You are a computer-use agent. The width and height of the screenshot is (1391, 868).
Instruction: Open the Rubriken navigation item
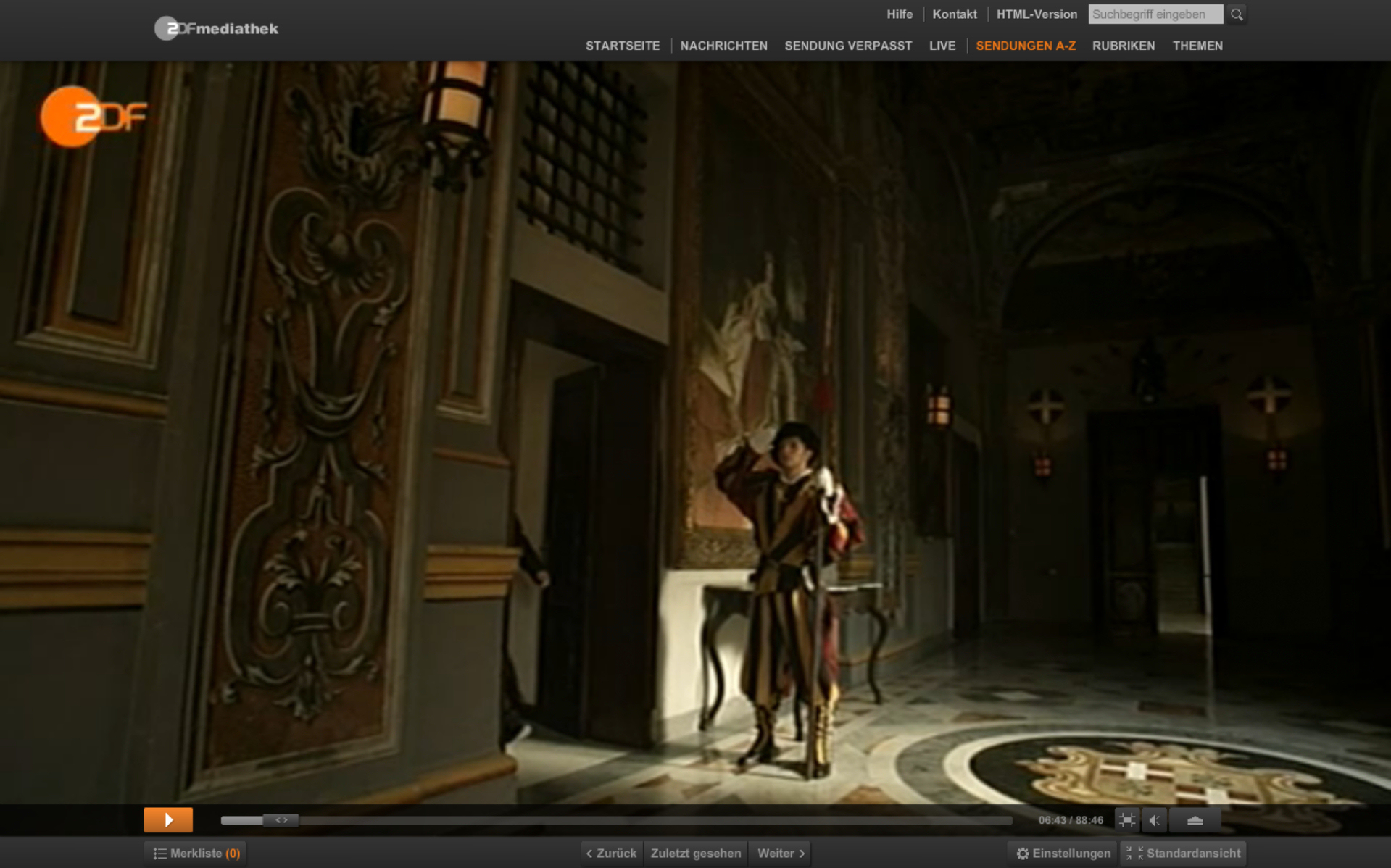(1123, 46)
